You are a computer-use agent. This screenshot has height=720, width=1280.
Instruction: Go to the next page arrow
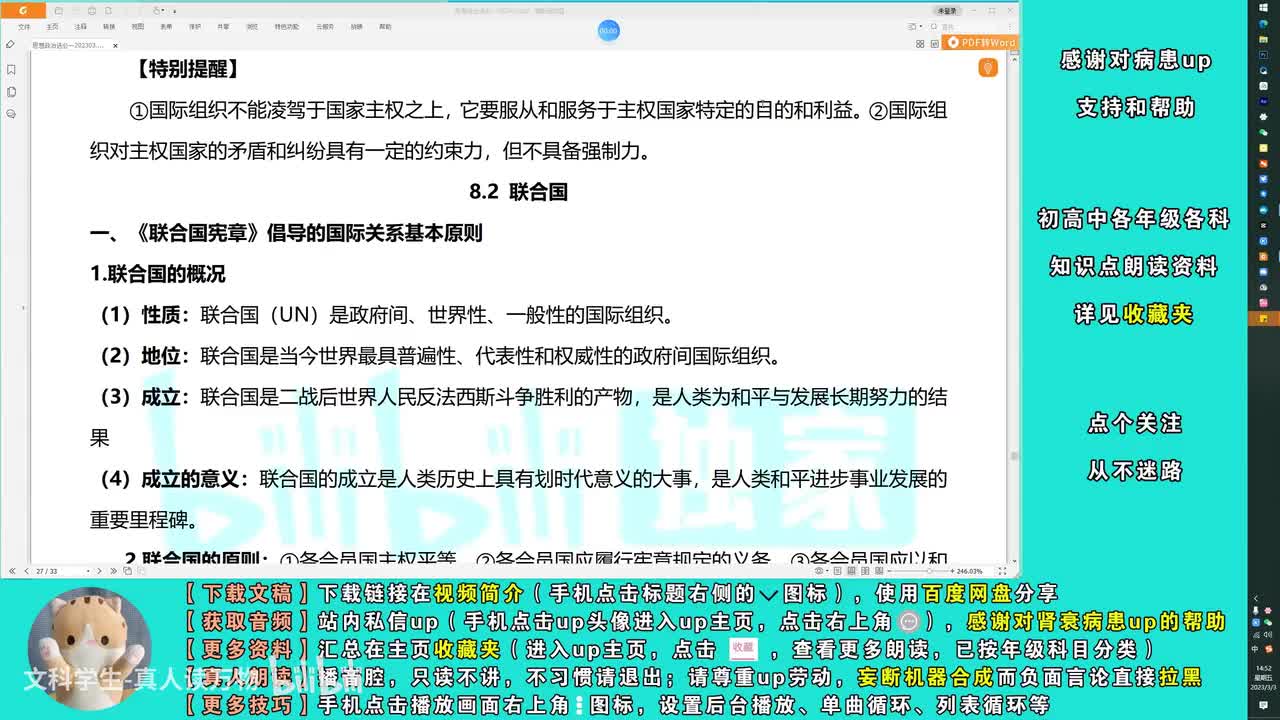(99, 571)
